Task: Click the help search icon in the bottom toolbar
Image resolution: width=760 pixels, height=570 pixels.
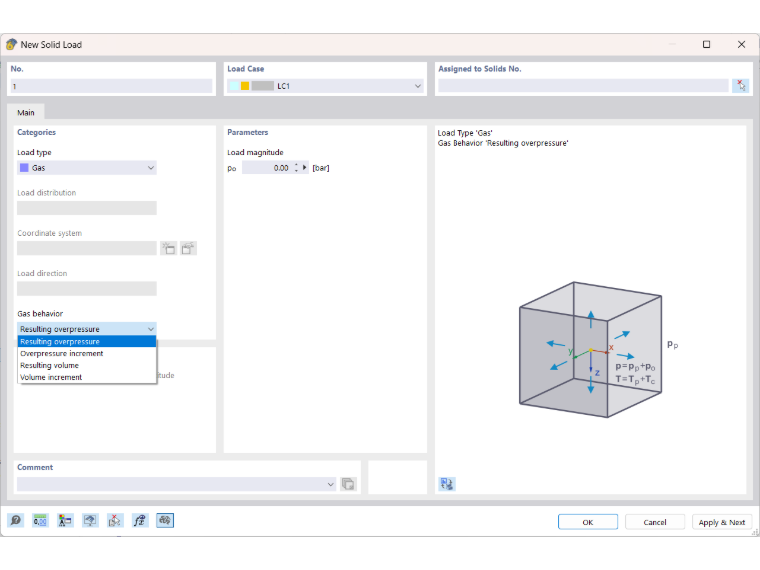Action: coord(16,521)
